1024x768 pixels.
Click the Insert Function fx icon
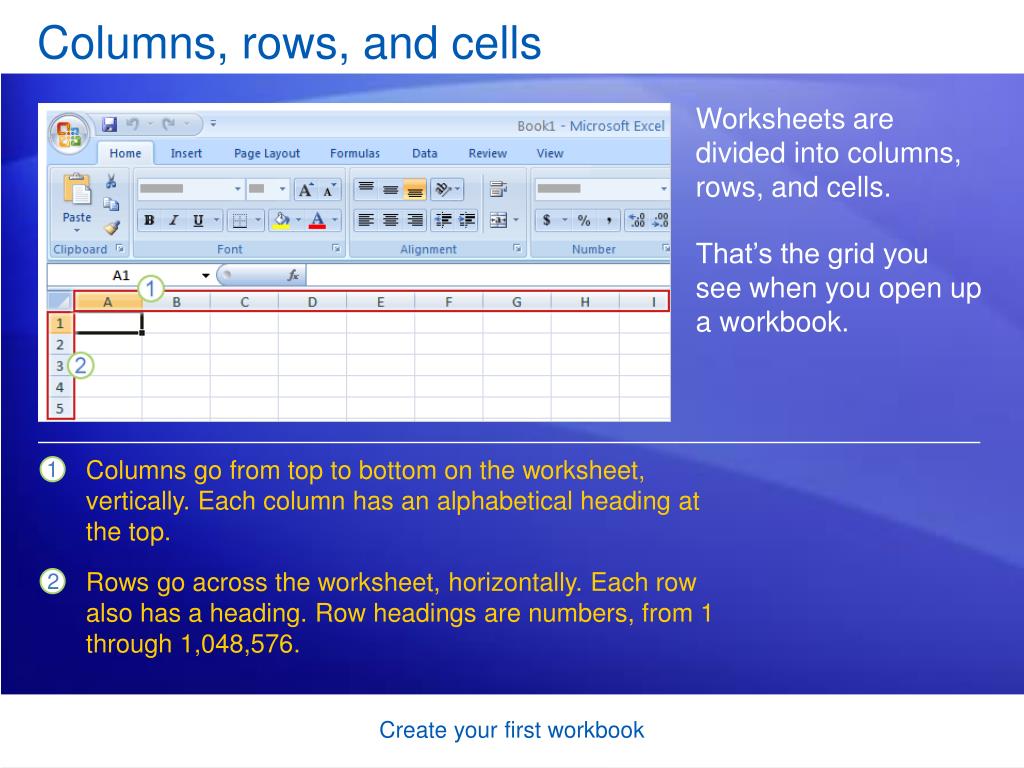(293, 275)
